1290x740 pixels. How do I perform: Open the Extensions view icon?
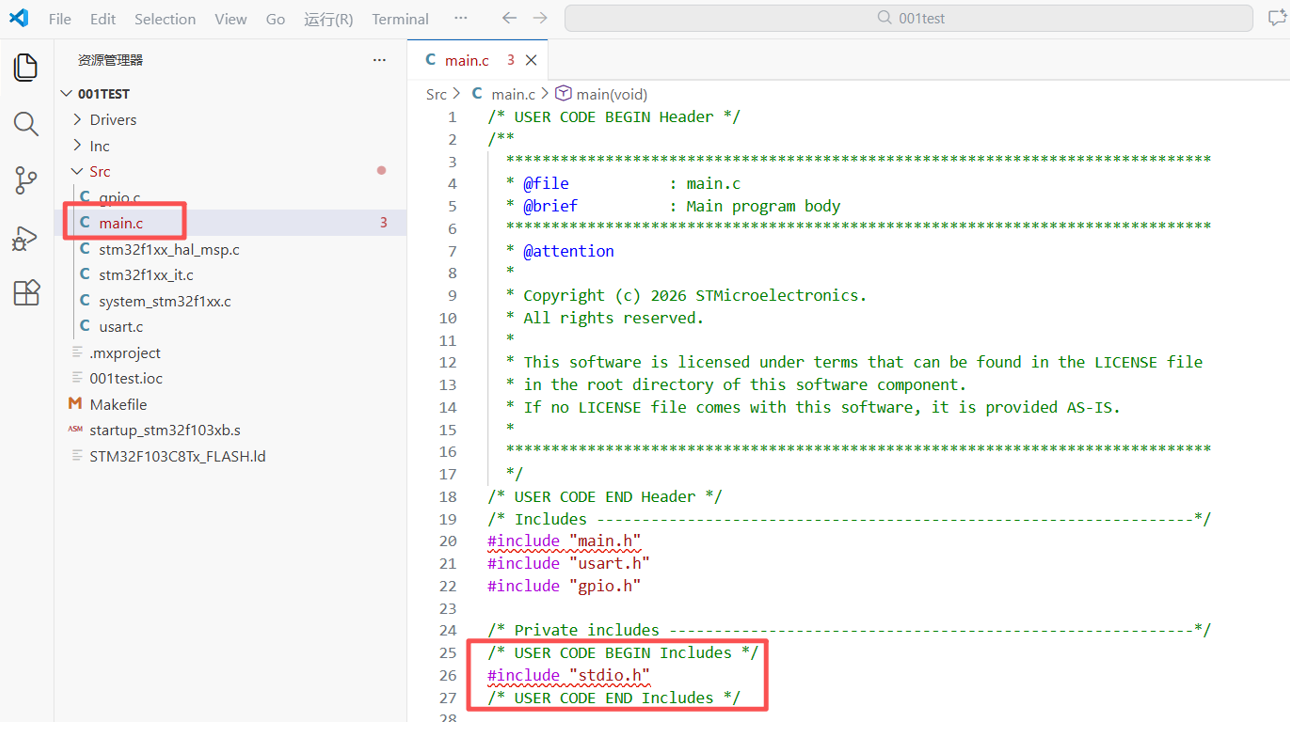point(26,293)
